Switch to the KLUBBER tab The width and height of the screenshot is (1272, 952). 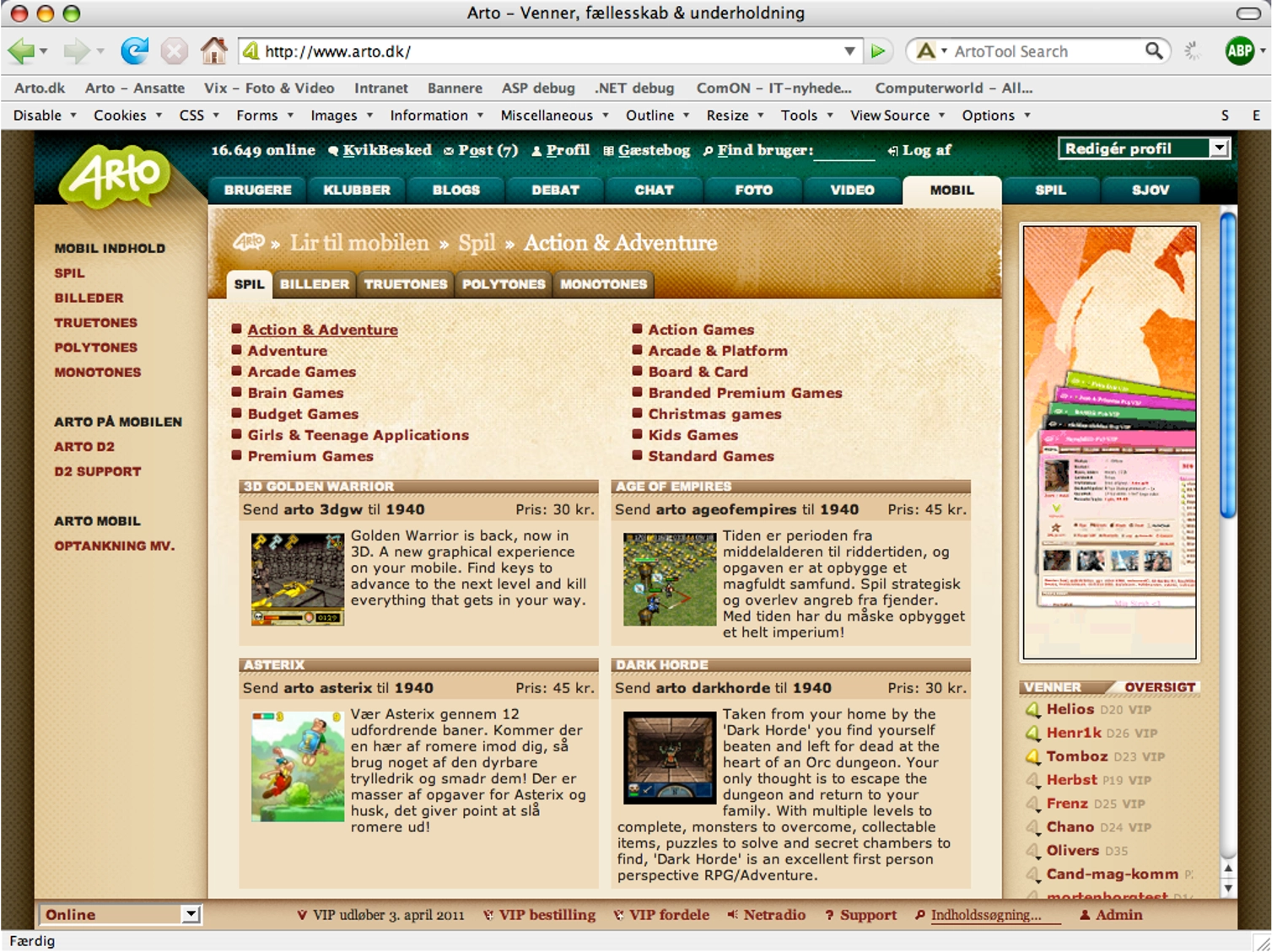[x=357, y=191]
